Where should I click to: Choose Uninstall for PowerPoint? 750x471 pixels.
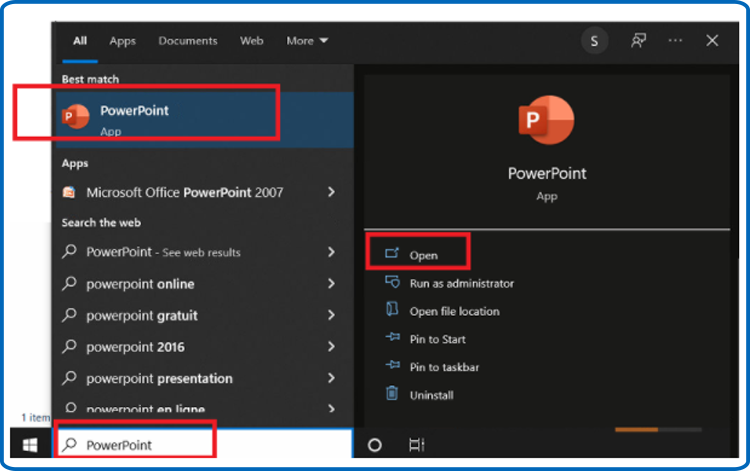click(x=431, y=395)
